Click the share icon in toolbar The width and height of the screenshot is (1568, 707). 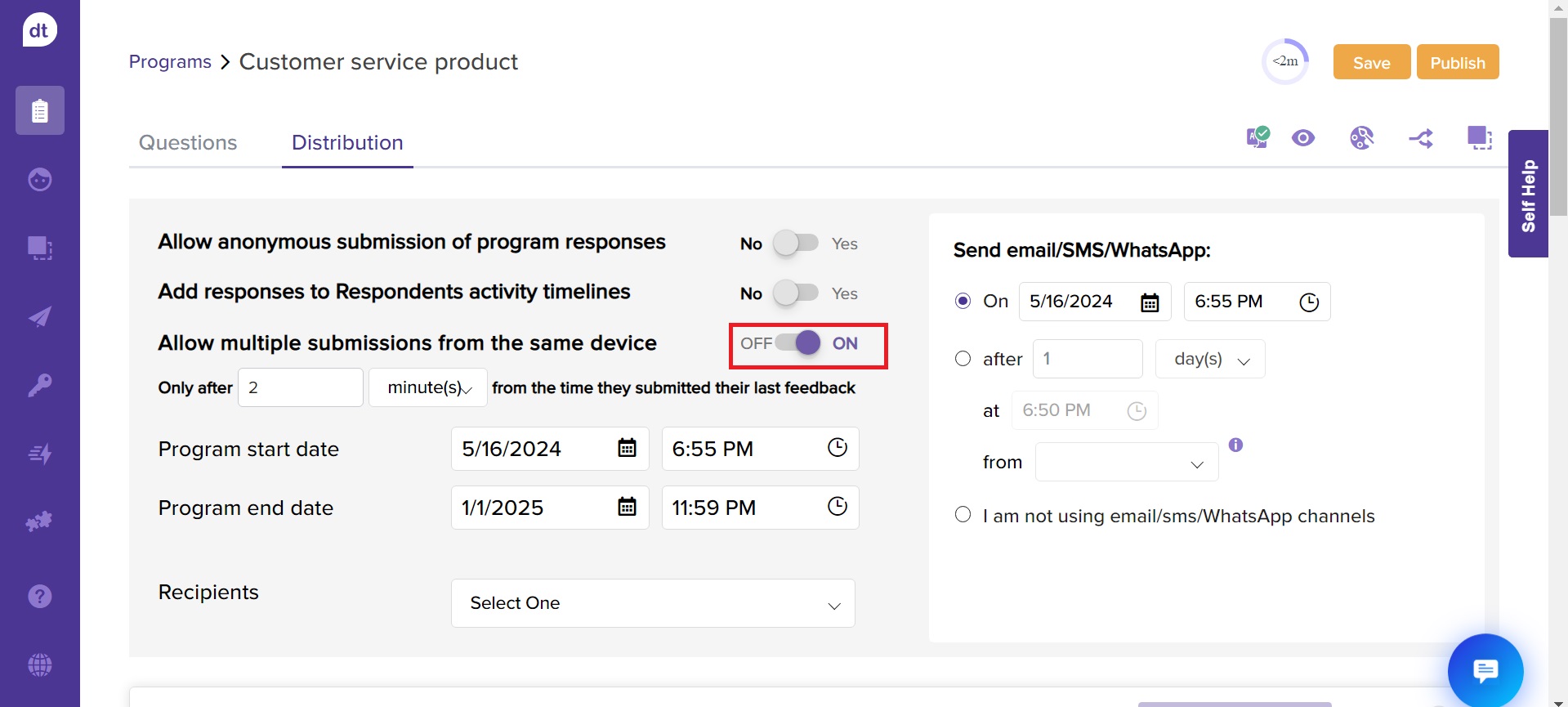pyautogui.click(x=1420, y=139)
